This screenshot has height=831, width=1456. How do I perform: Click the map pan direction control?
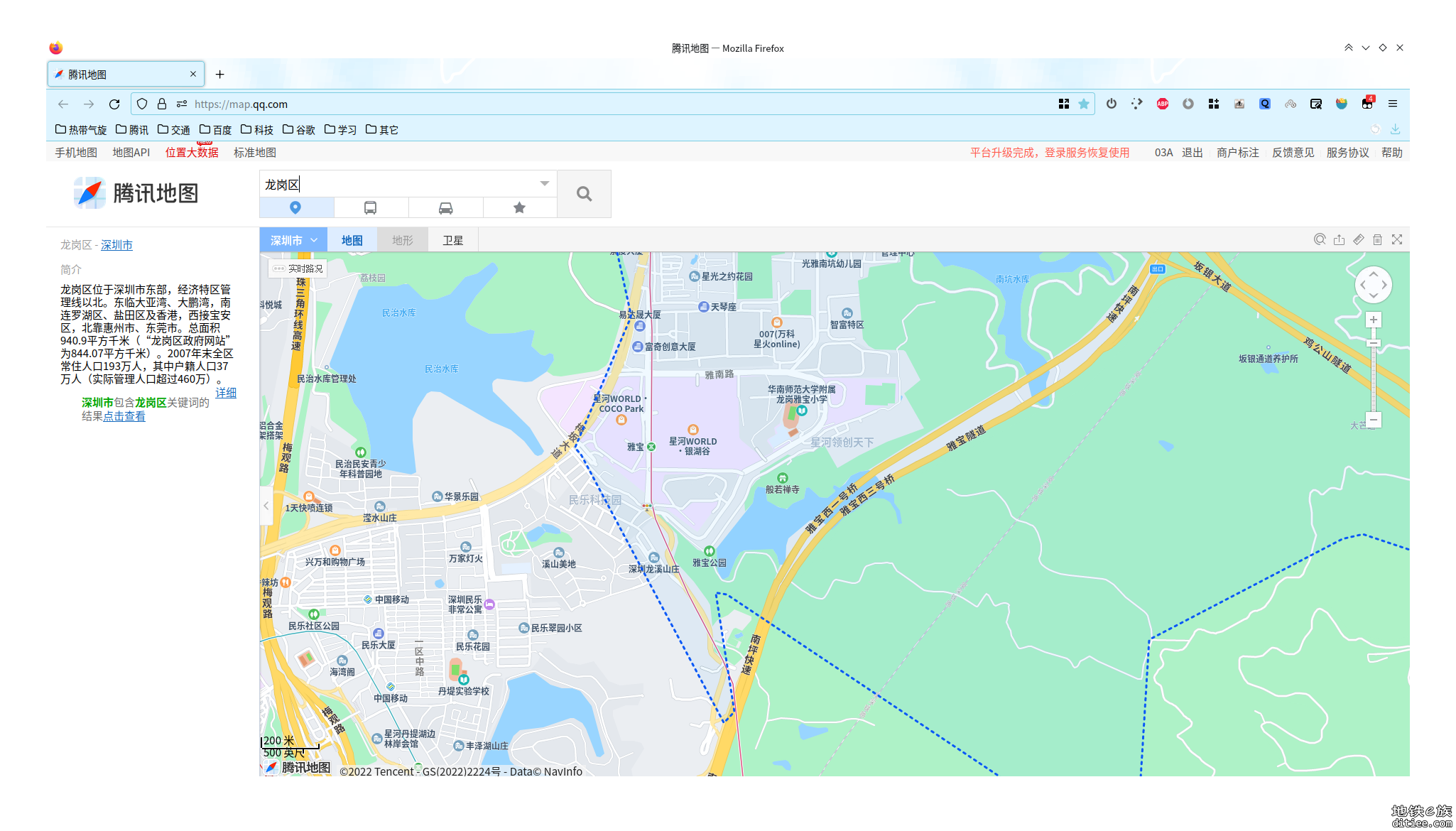pos(1374,285)
